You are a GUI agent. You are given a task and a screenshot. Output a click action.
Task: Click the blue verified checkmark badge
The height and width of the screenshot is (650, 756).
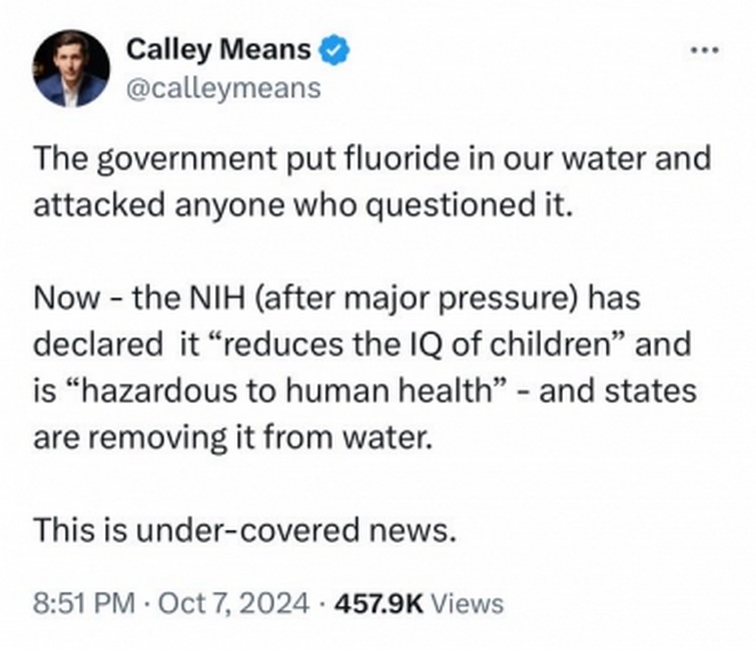334,50
